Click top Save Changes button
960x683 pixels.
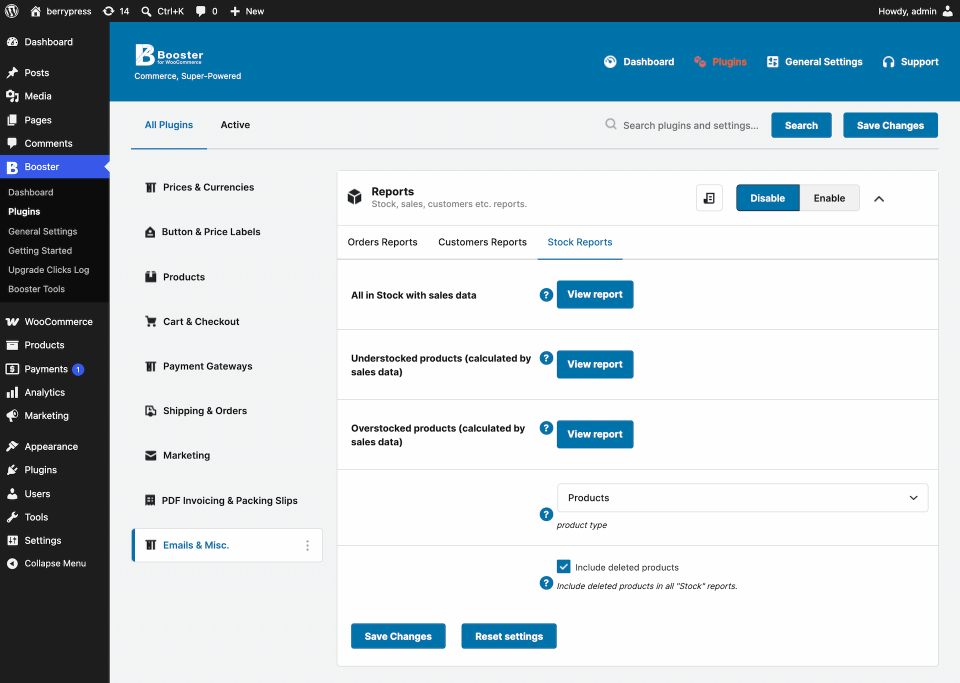890,125
